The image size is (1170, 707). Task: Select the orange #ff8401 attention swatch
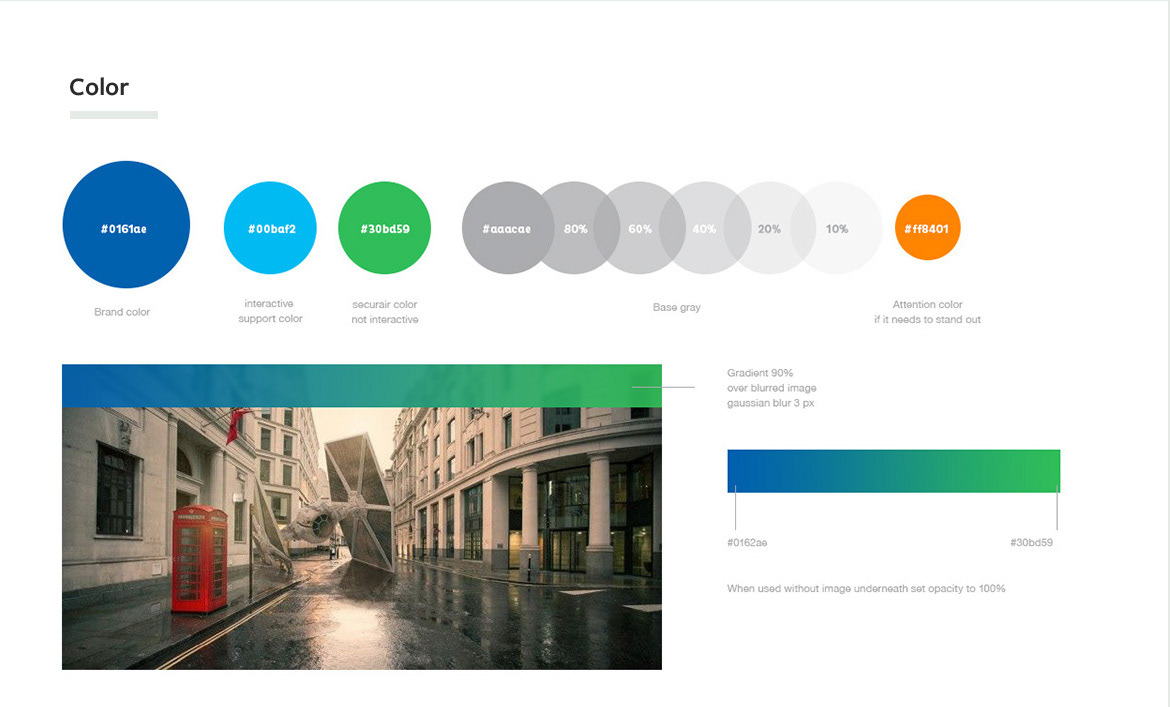[927, 227]
